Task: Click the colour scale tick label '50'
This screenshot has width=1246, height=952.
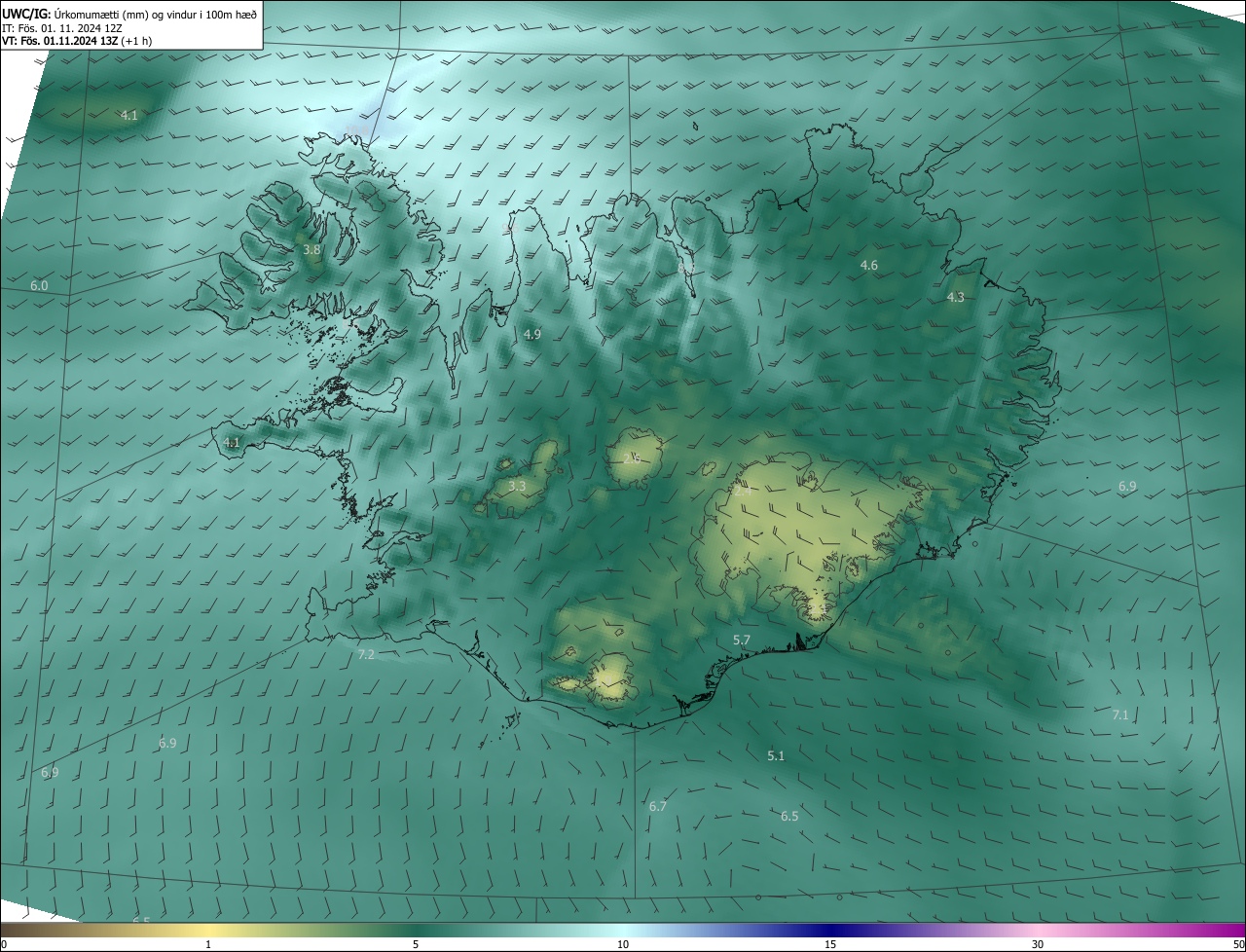Action: pyautogui.click(x=1238, y=945)
